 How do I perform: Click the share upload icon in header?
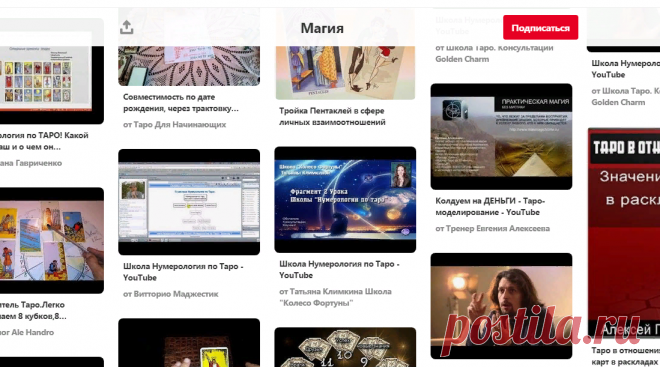[x=126, y=28]
